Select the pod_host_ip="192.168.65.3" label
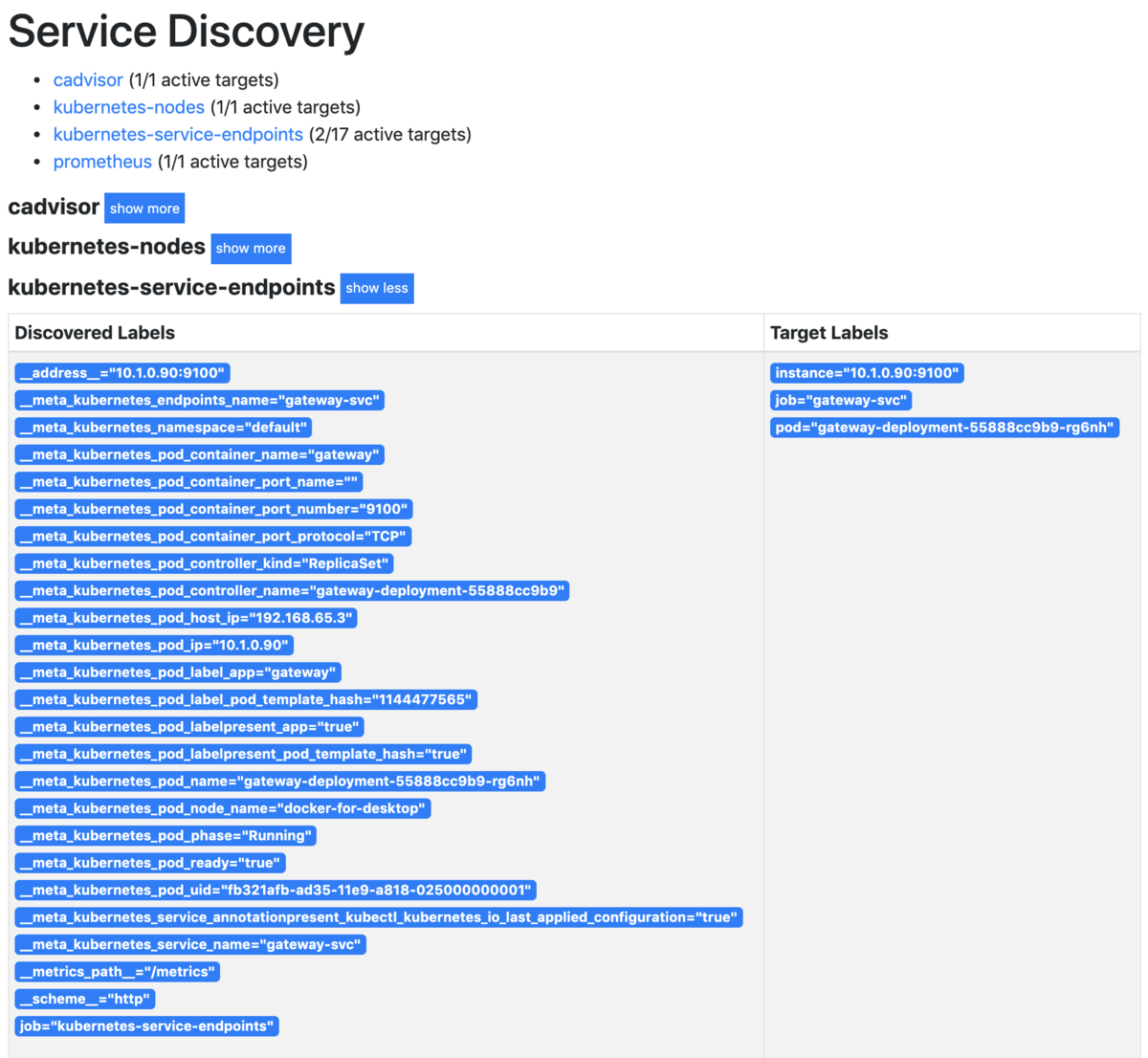The image size is (1148, 1058). (186, 618)
